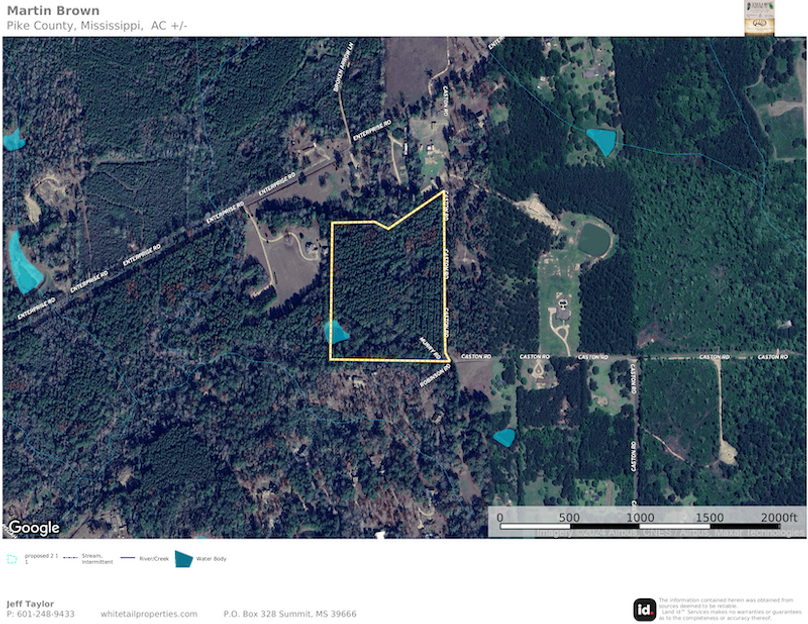Click the River/Creek solid line legend symbol
The image size is (808, 624).
click(x=128, y=558)
